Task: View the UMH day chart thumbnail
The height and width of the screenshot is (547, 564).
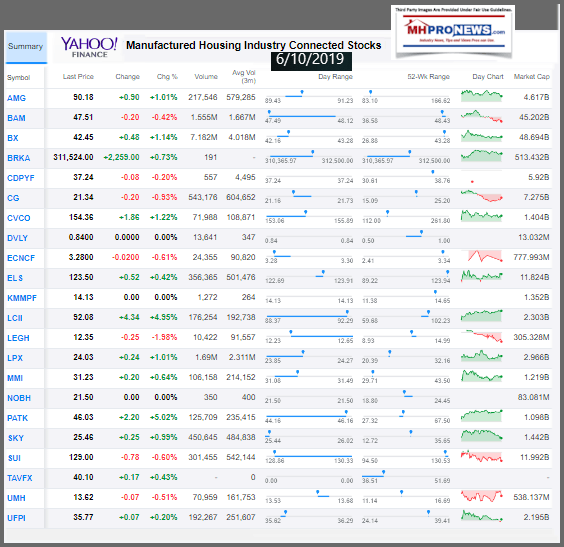Action: (x=482, y=497)
